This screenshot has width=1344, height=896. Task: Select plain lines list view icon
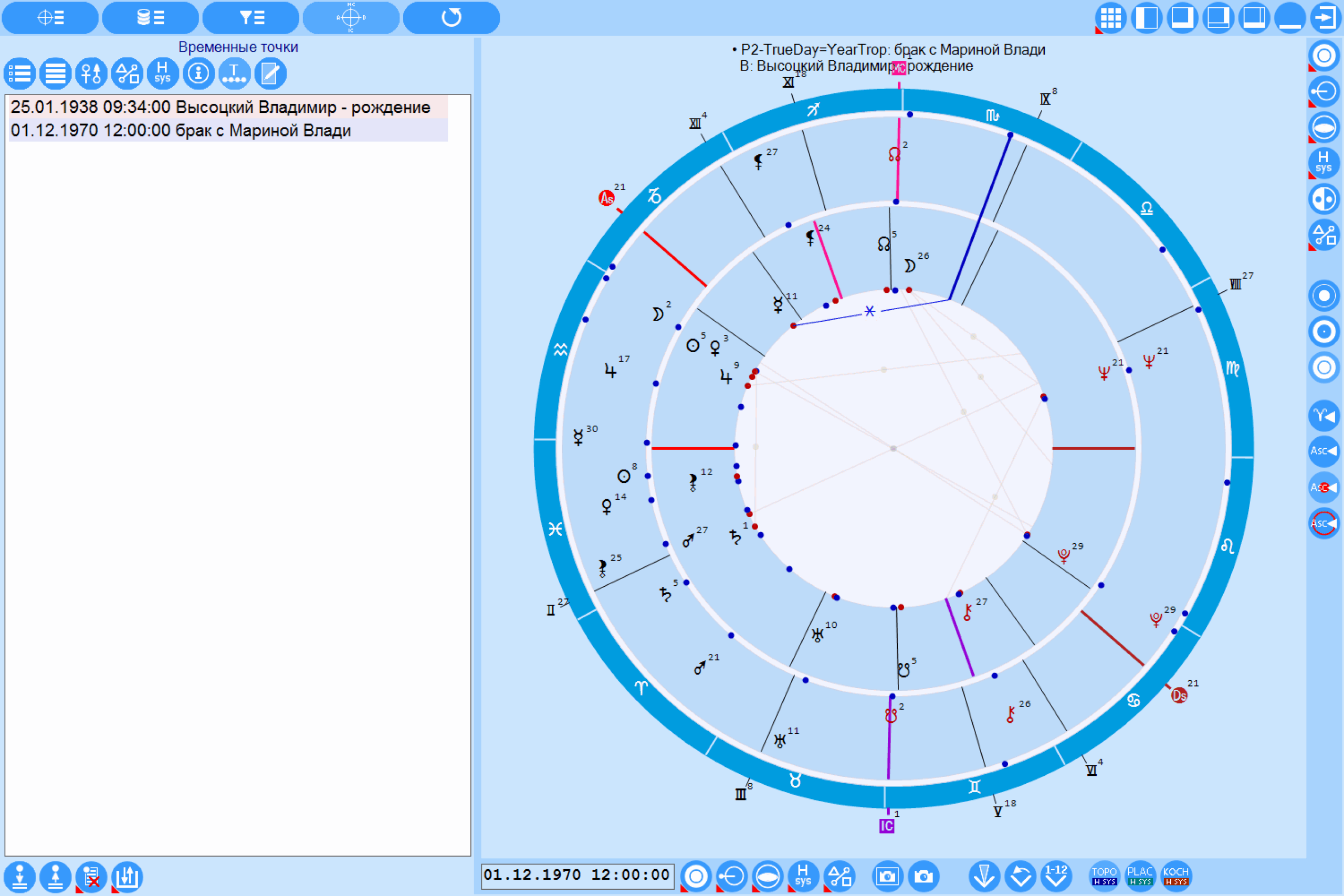pos(56,73)
